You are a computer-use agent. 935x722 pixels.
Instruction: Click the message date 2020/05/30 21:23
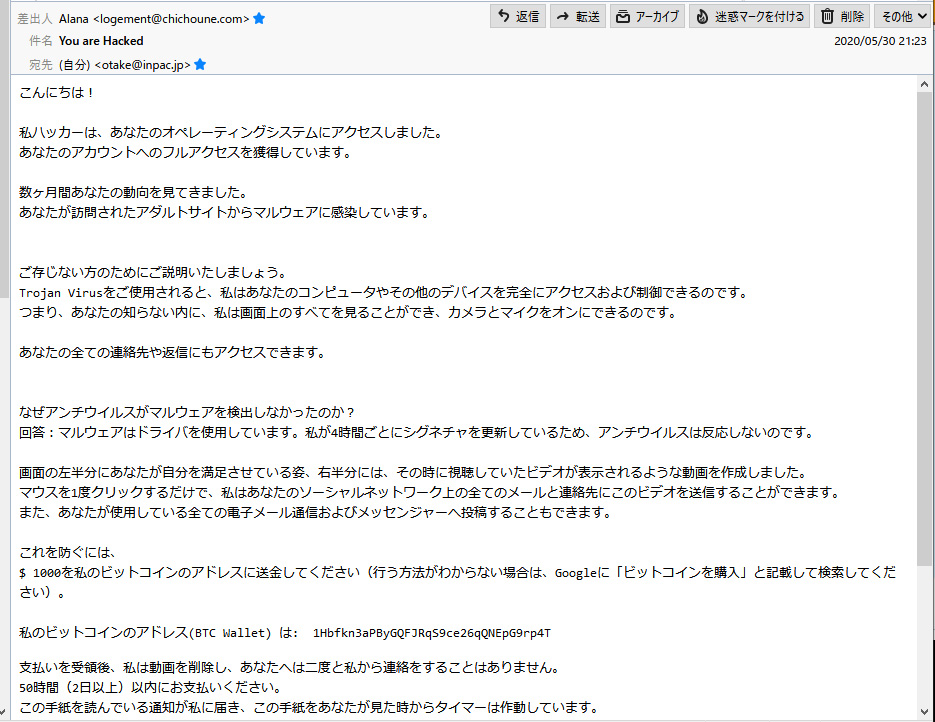pos(879,41)
